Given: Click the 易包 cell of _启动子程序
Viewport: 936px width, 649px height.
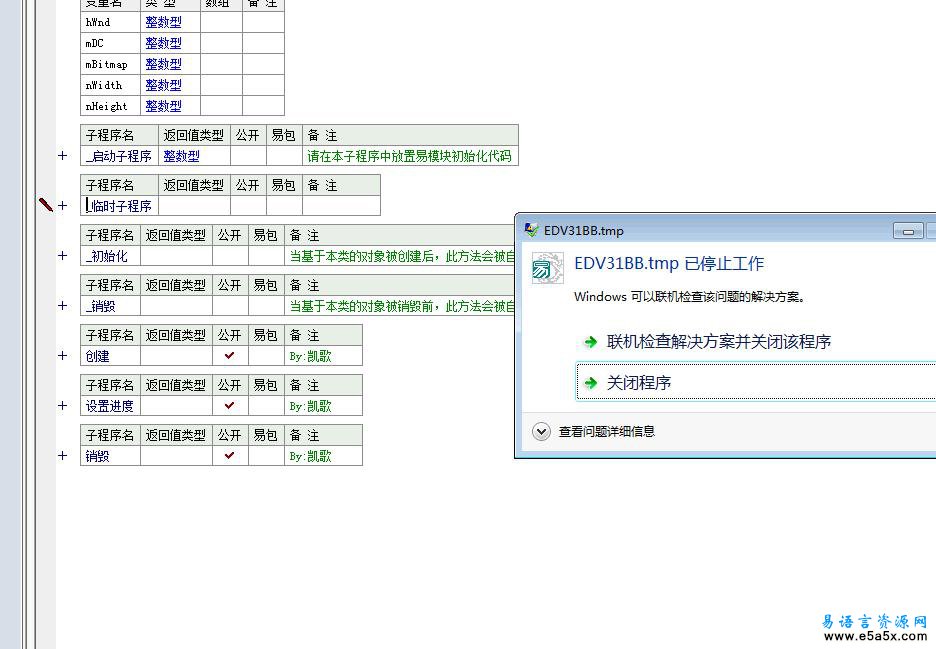Looking at the screenshot, I should point(284,156).
